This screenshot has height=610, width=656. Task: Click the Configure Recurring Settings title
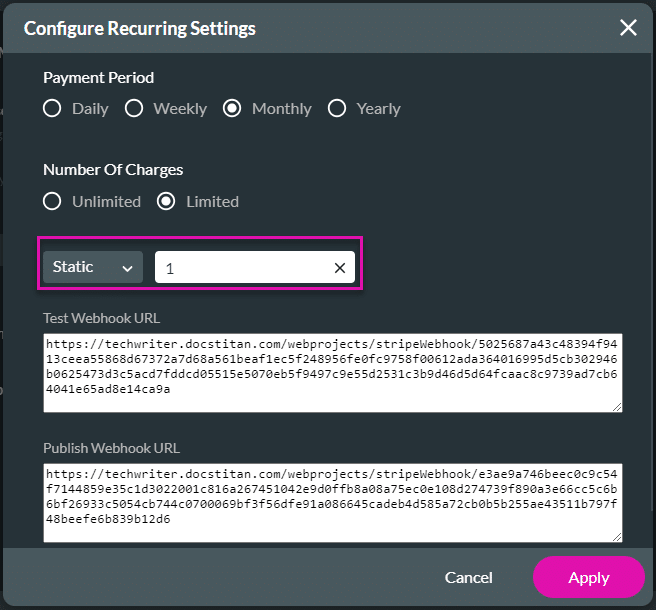coord(140,28)
